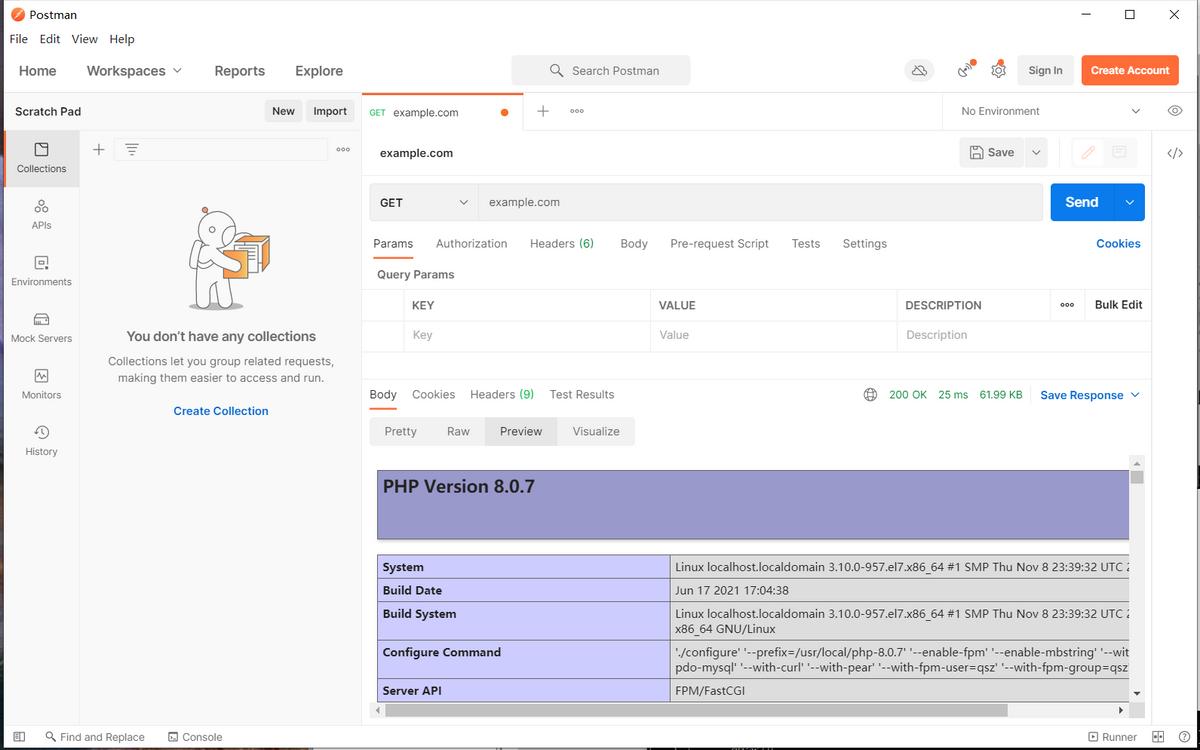Image resolution: width=1200 pixels, height=750 pixels.
Task: Expand the Save button options
Action: (x=1035, y=152)
